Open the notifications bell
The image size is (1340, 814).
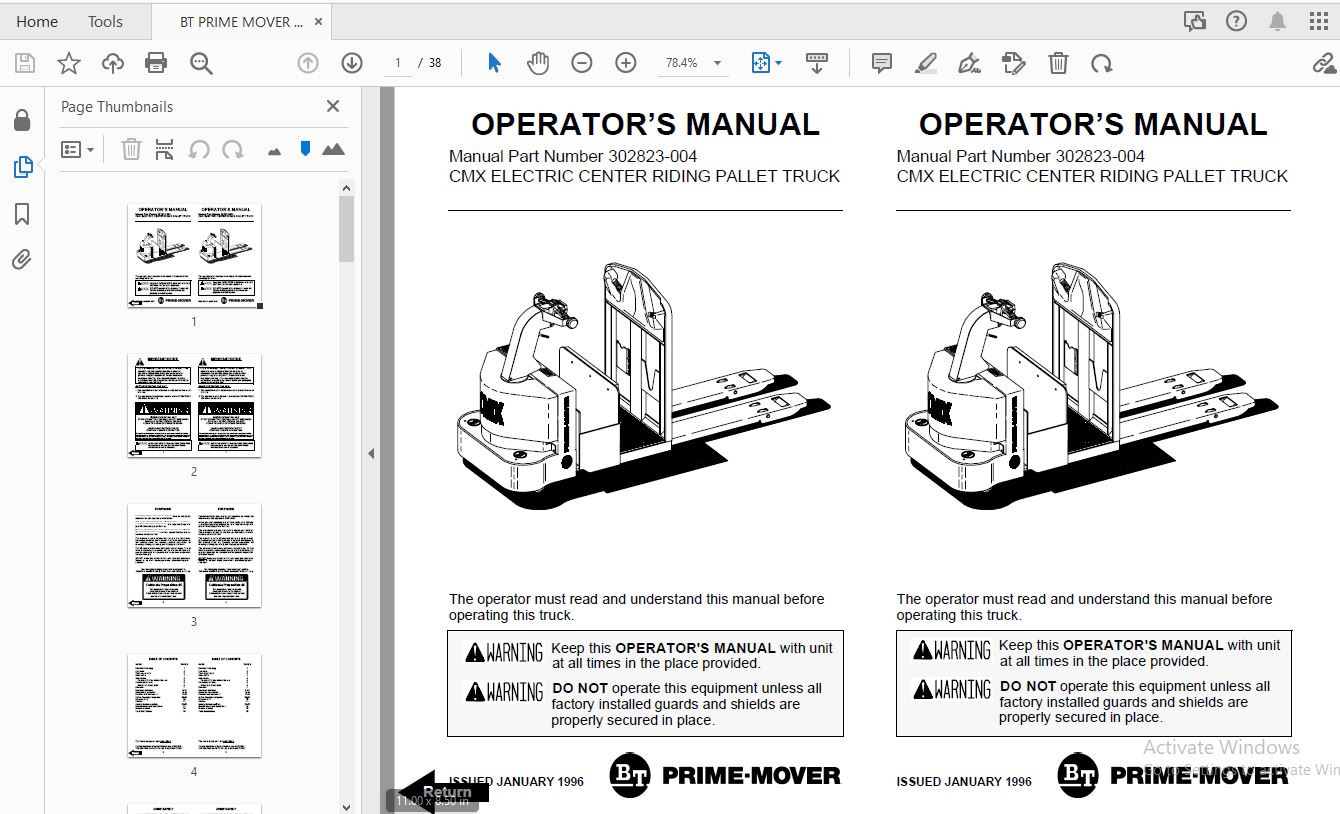pos(1278,21)
